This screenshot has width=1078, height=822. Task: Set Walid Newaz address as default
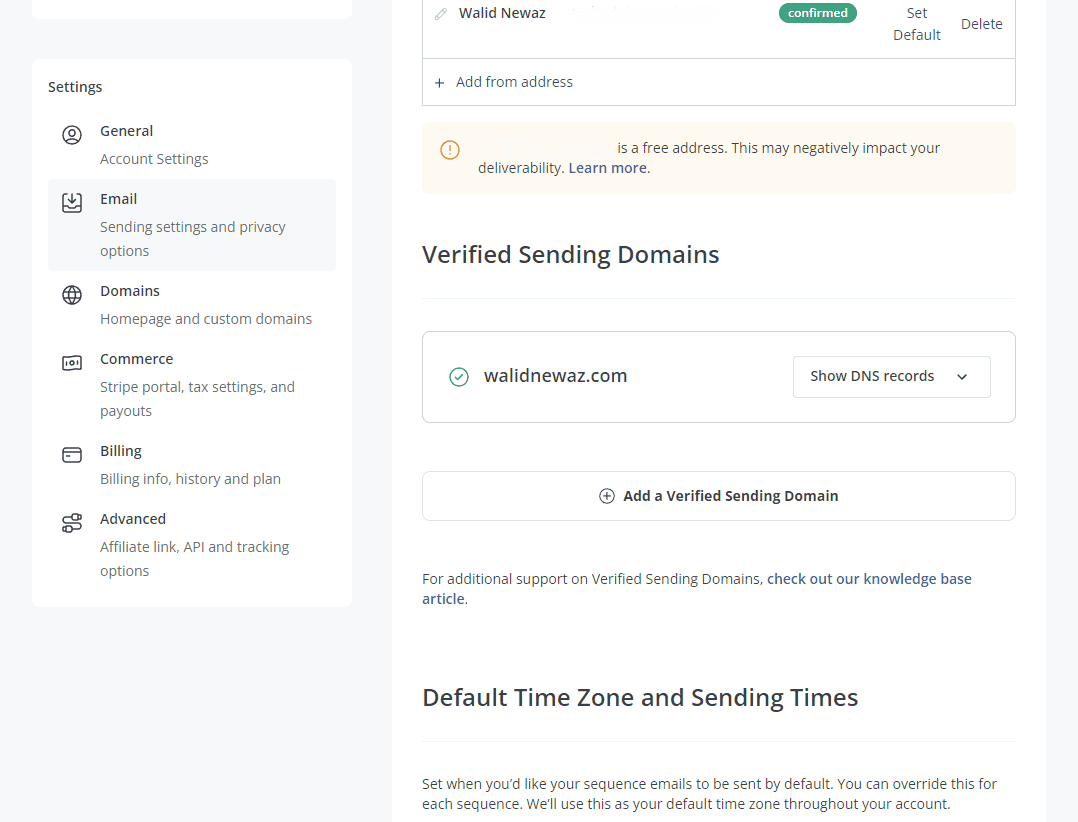point(916,24)
